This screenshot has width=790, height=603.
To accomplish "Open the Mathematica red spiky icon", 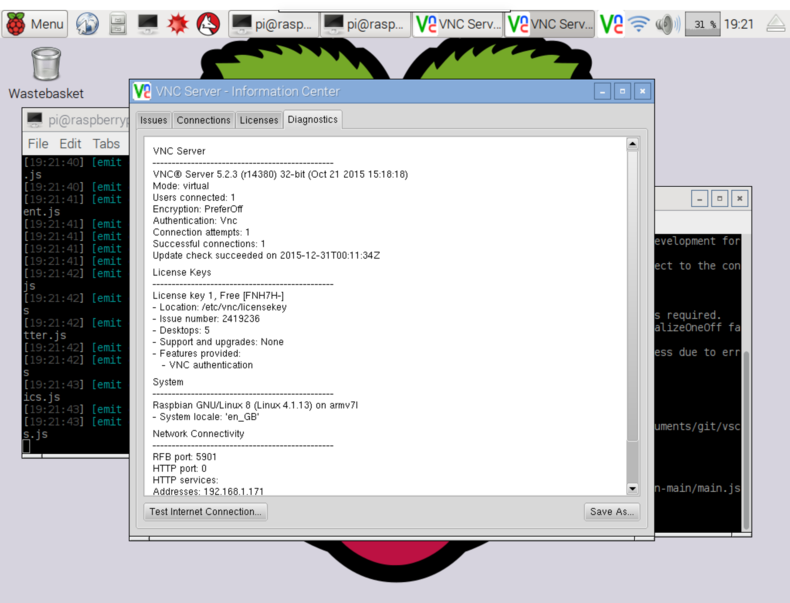I will click(x=177, y=24).
